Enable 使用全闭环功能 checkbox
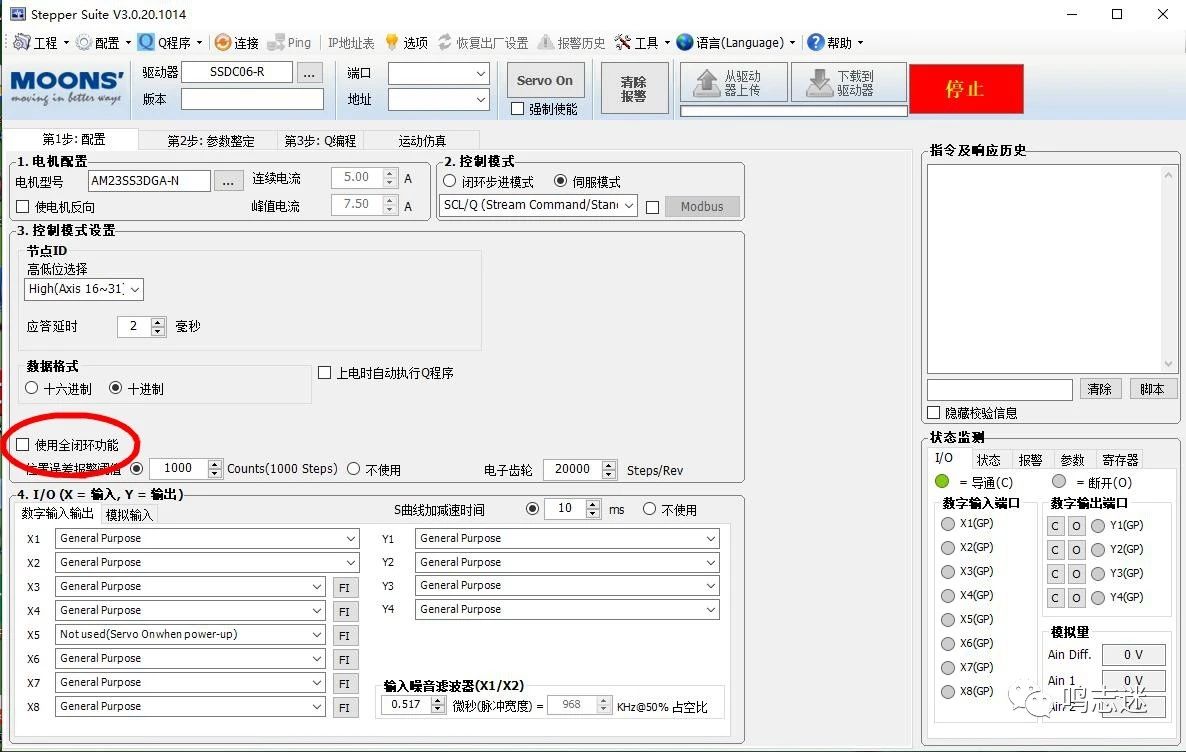Viewport: 1186px width, 752px height. coord(23,445)
